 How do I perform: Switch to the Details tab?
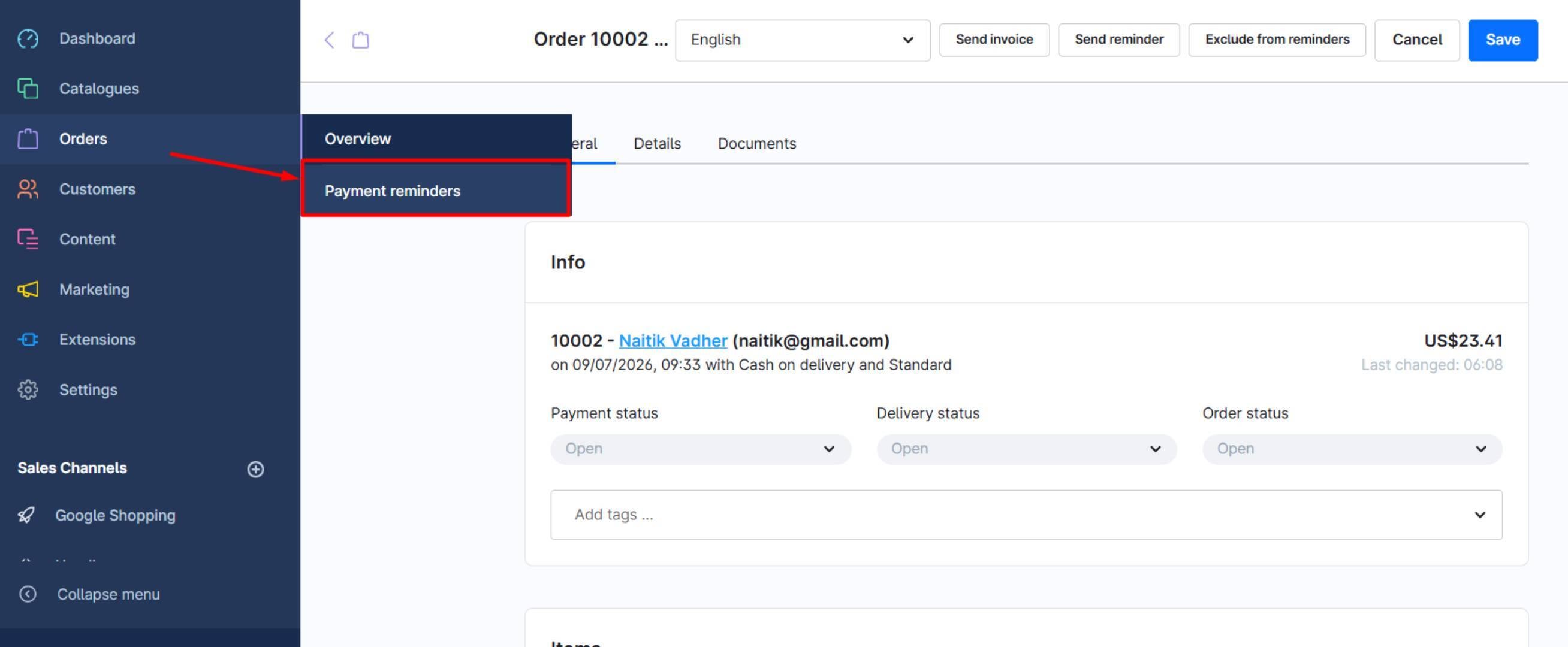click(x=657, y=144)
